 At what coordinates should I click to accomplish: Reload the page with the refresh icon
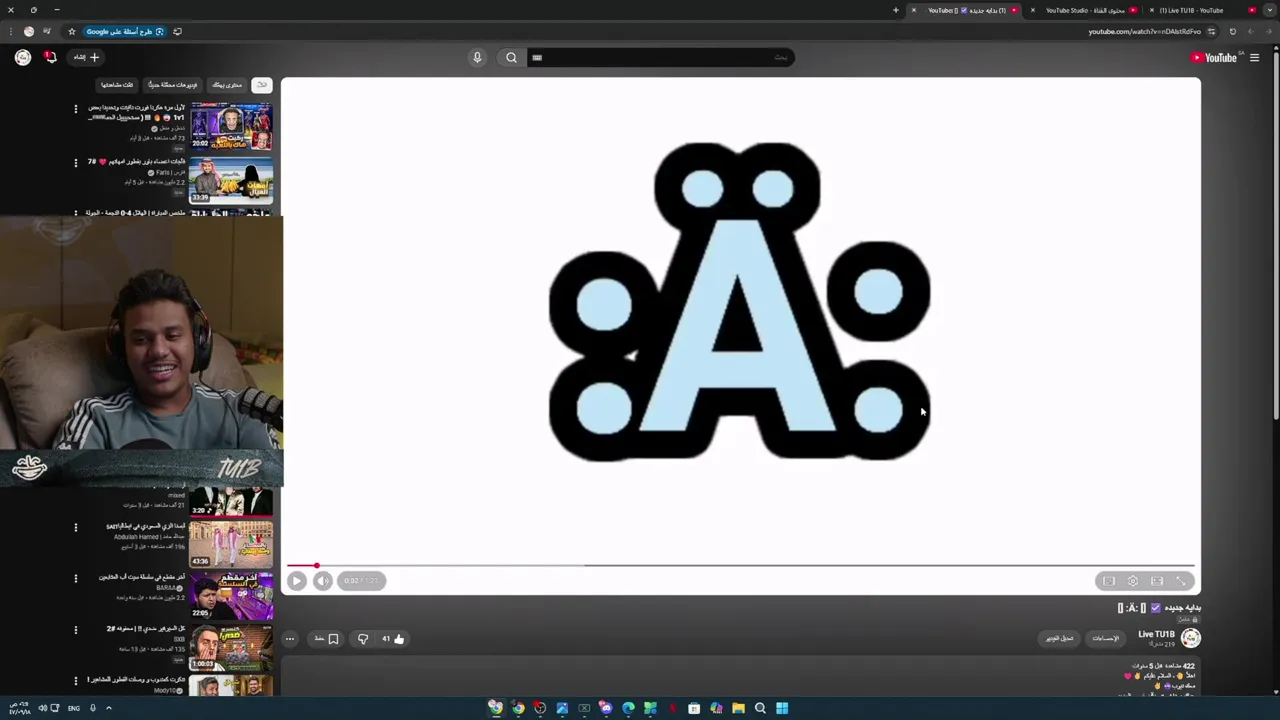pyautogui.click(x=1232, y=31)
